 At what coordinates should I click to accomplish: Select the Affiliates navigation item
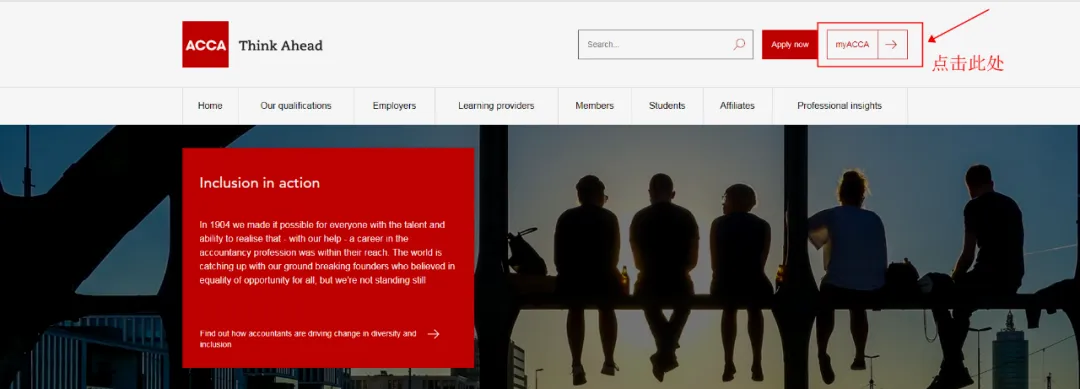(737, 106)
